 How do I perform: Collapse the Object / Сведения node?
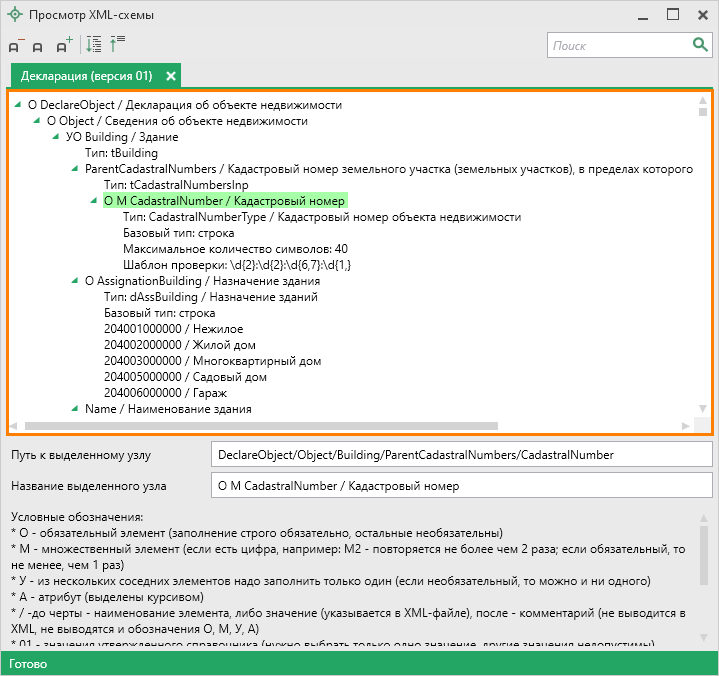coord(38,121)
